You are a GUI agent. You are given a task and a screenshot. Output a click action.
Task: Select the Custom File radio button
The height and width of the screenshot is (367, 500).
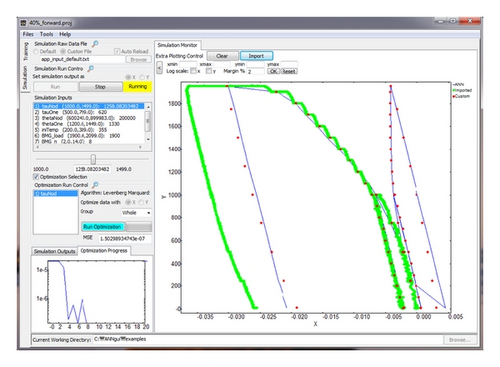click(63, 51)
